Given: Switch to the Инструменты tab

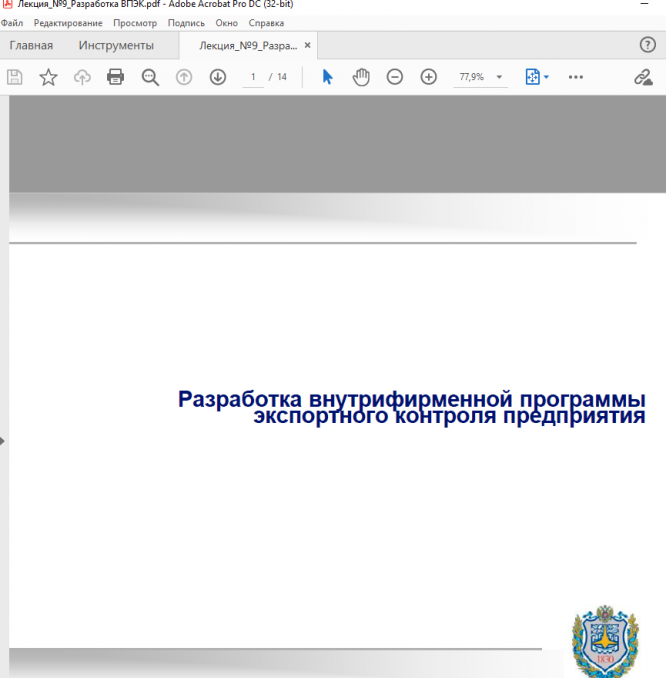Looking at the screenshot, I should (116, 45).
